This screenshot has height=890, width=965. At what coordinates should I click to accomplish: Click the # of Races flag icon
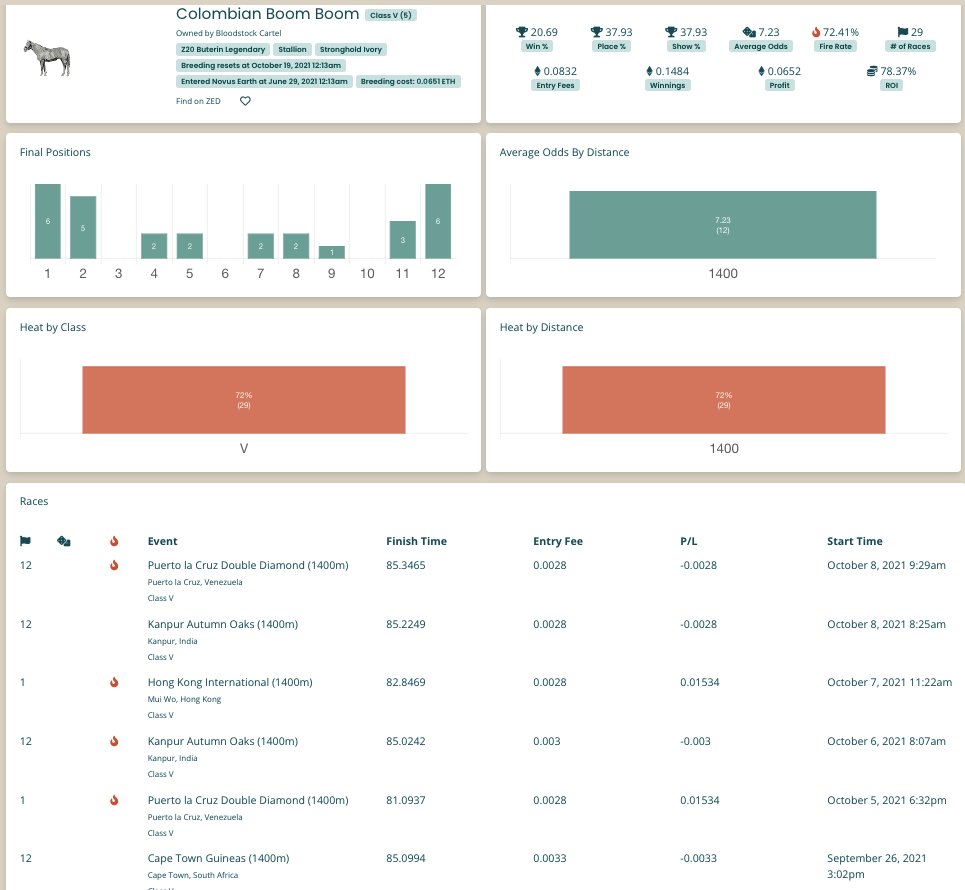click(x=903, y=32)
